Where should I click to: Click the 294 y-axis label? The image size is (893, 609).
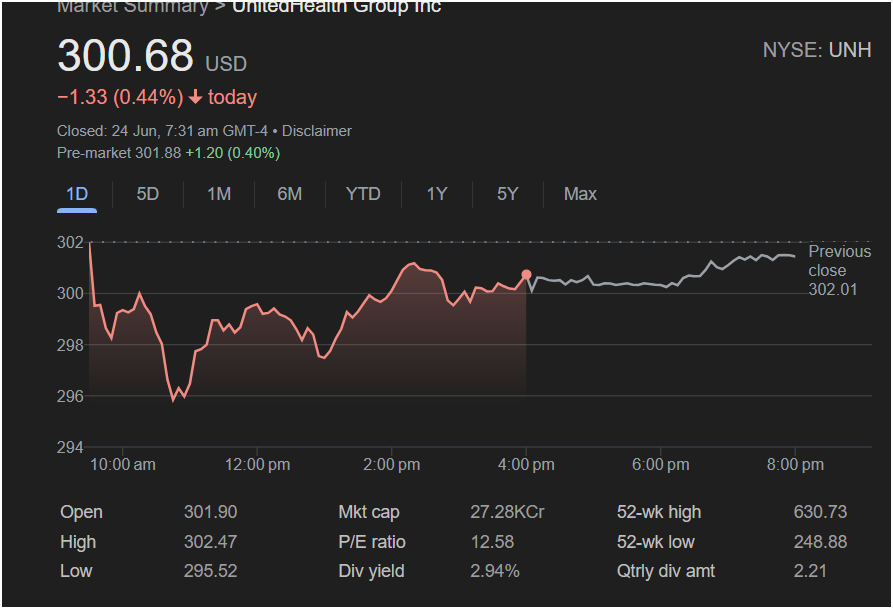70,448
